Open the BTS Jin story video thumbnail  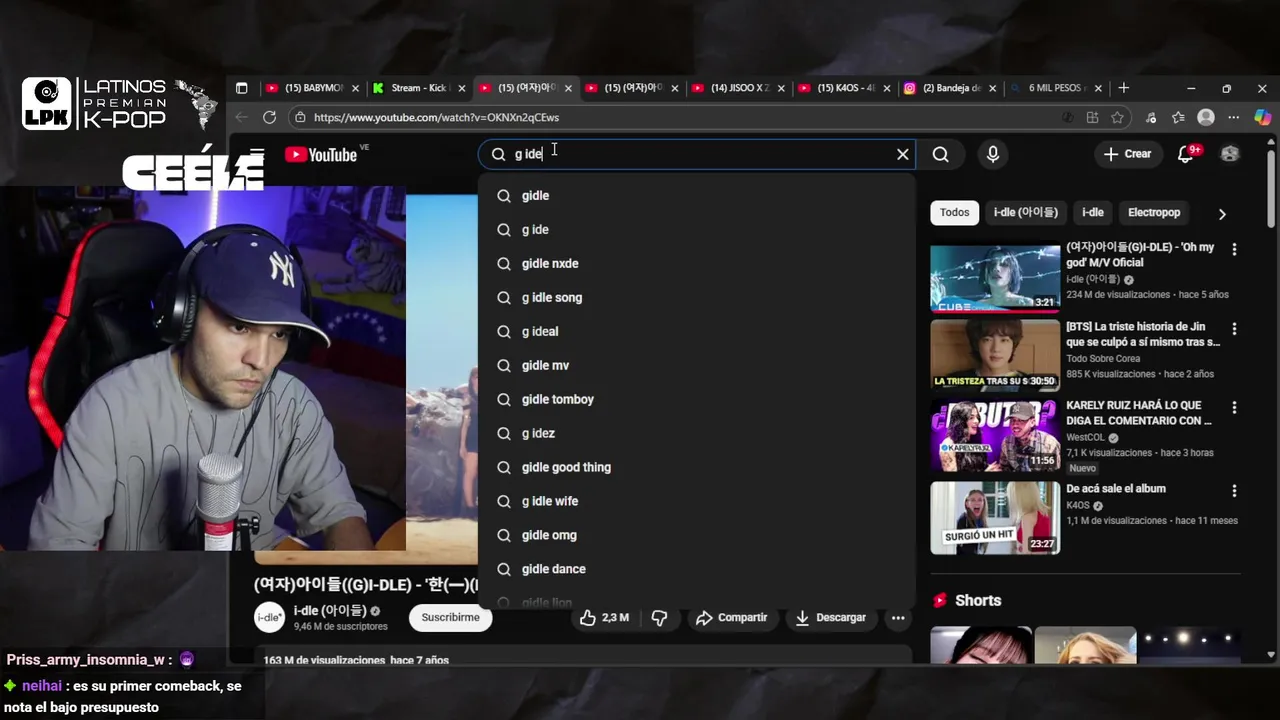[x=995, y=355]
